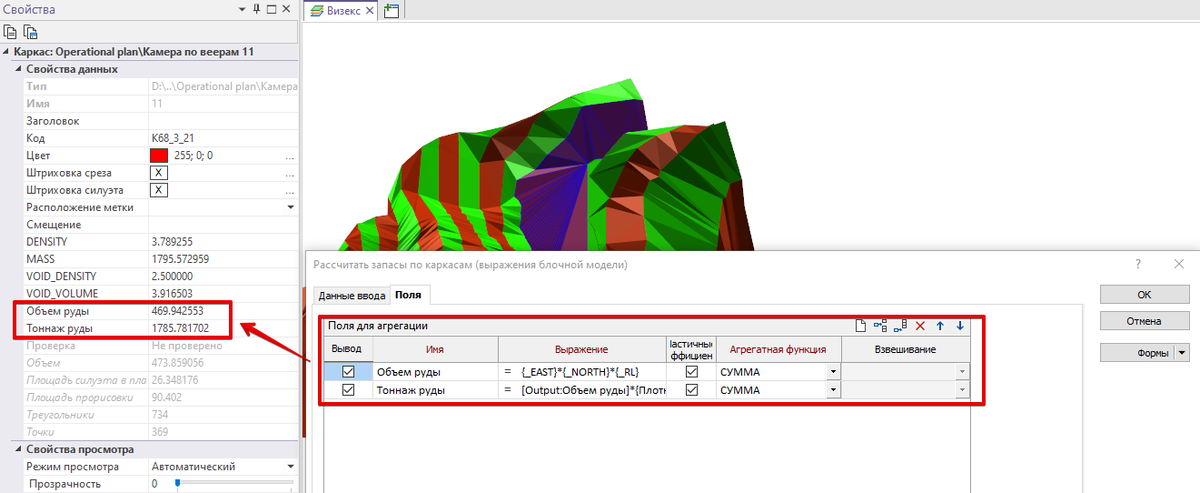Image resolution: width=1200 pixels, height=493 pixels.
Task: Switch to the Данные ввода tab
Action: tap(350, 295)
